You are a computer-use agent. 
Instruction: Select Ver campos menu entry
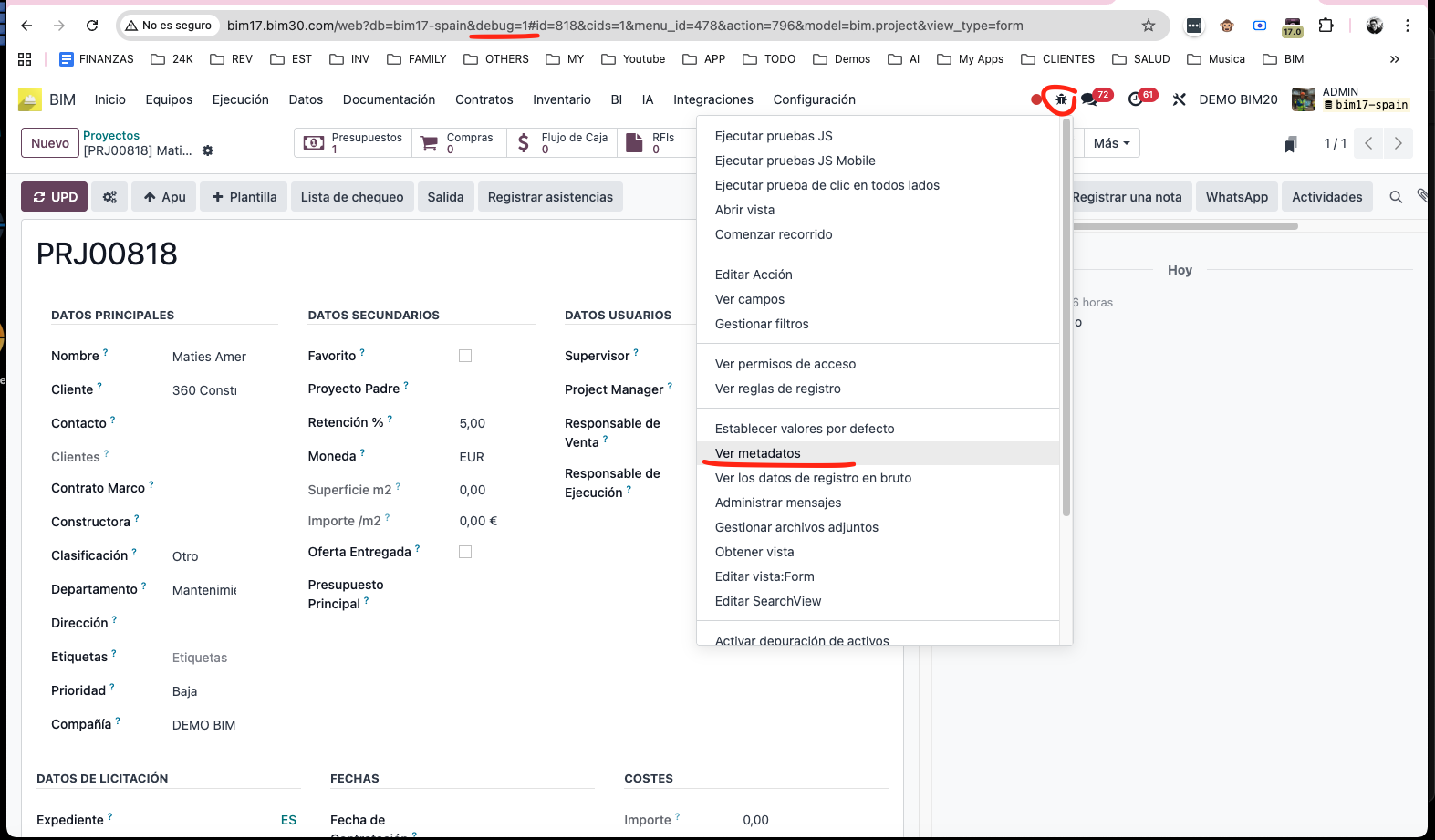pyautogui.click(x=878, y=299)
